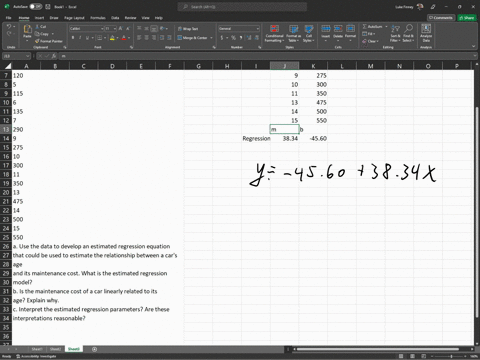This screenshot has height=360, width=480.
Task: Click the Share button
Action: [466, 18]
